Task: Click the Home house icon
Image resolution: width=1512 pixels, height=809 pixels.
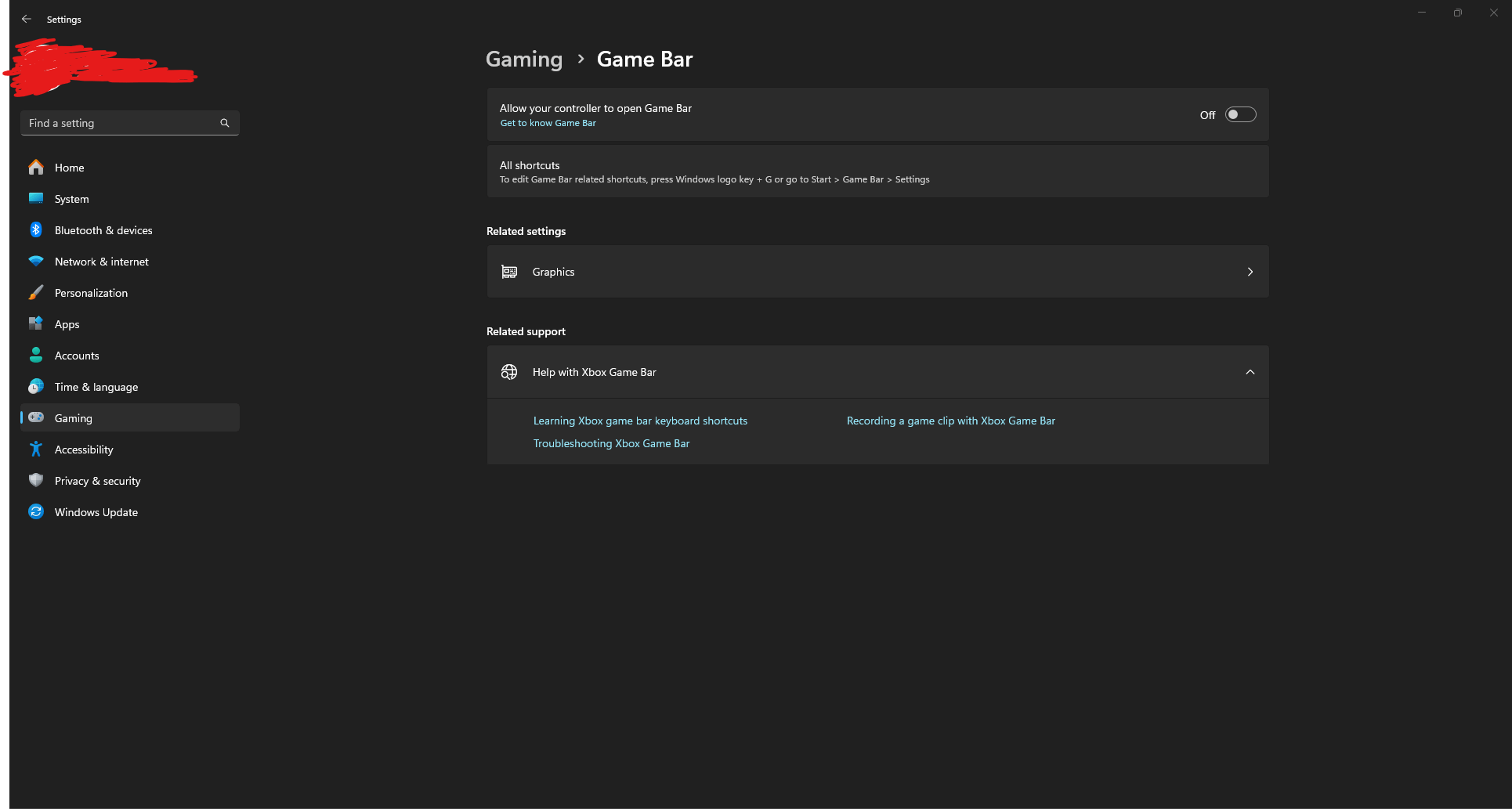Action: [x=36, y=167]
